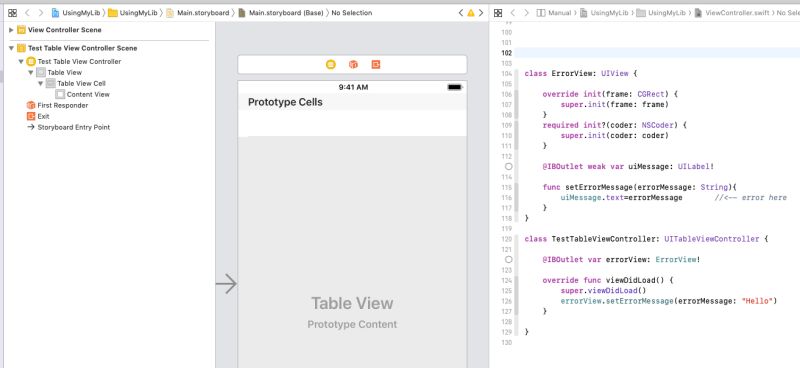Click the yellow view controller icon in scene dock
800x368 pixels.
point(331,64)
